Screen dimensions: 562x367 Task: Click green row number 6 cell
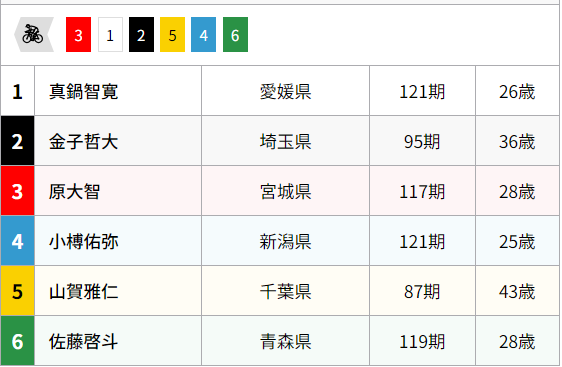[18, 340]
